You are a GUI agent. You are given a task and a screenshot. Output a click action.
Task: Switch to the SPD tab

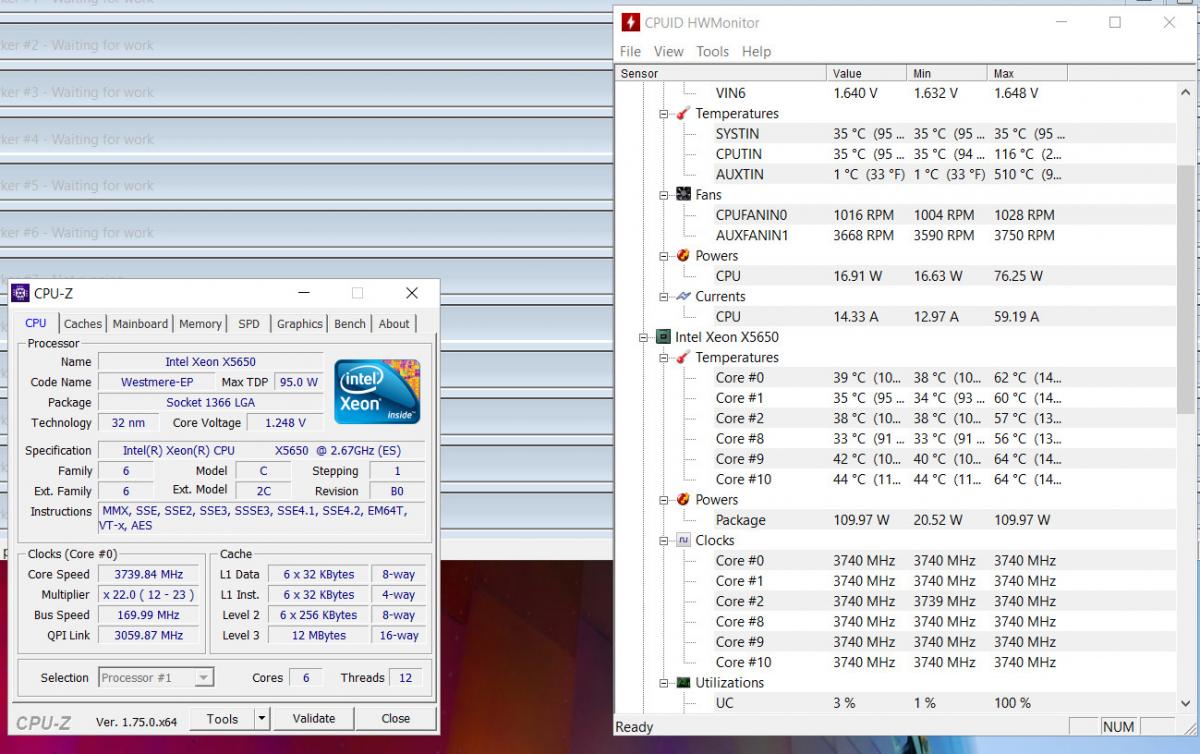point(249,324)
